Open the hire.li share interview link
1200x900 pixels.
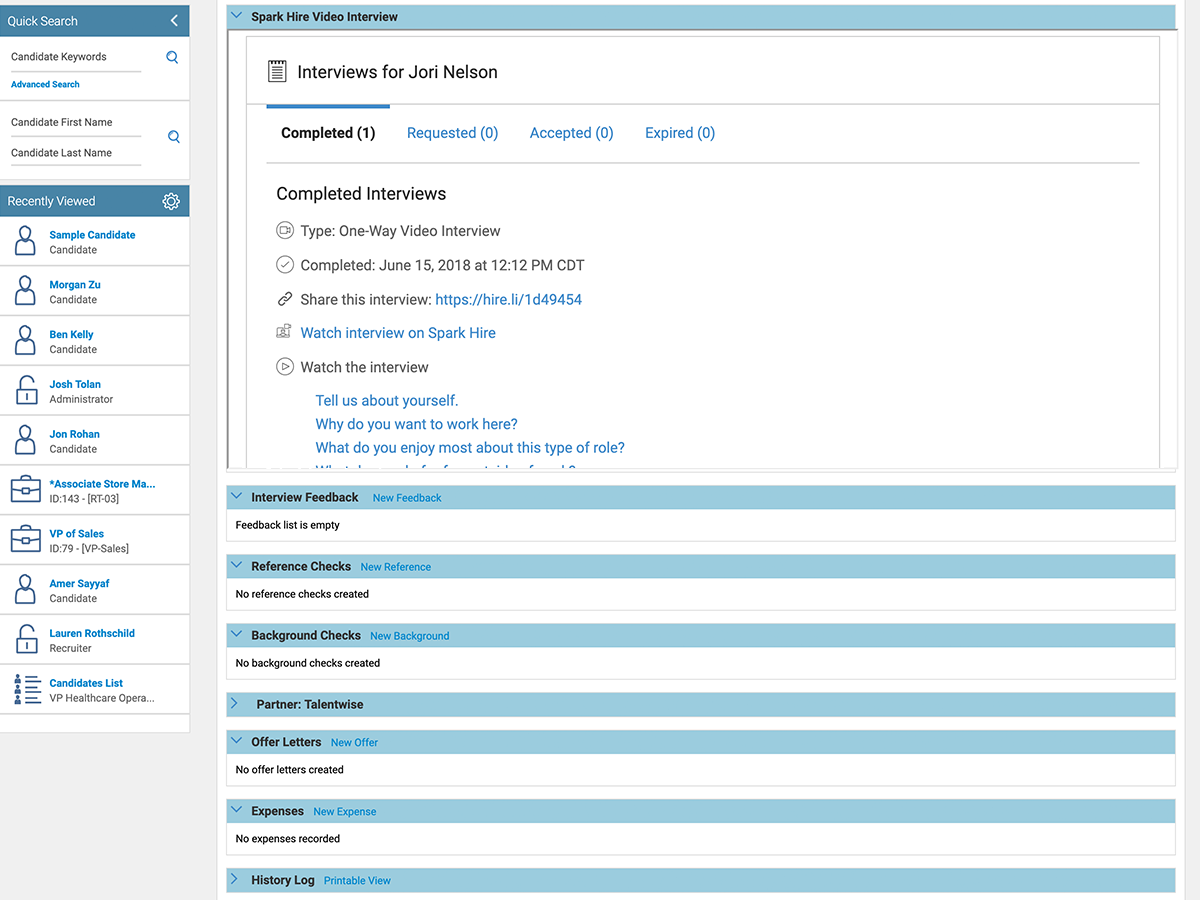coord(508,299)
